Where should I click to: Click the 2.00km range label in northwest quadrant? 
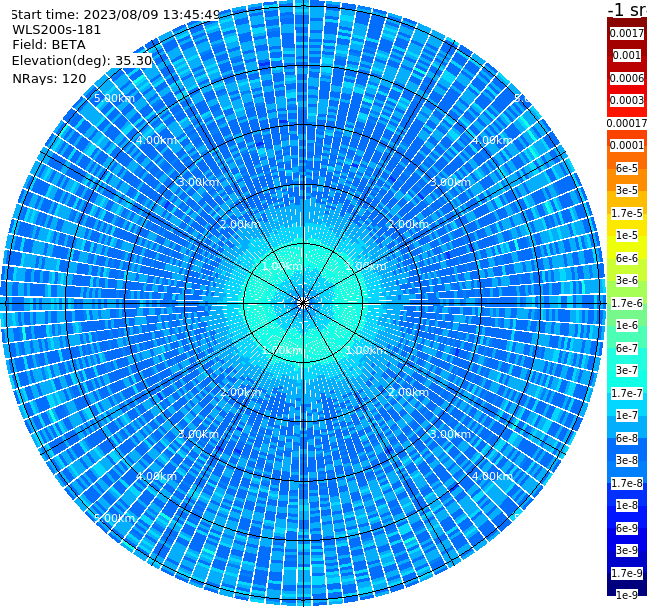(x=240, y=224)
